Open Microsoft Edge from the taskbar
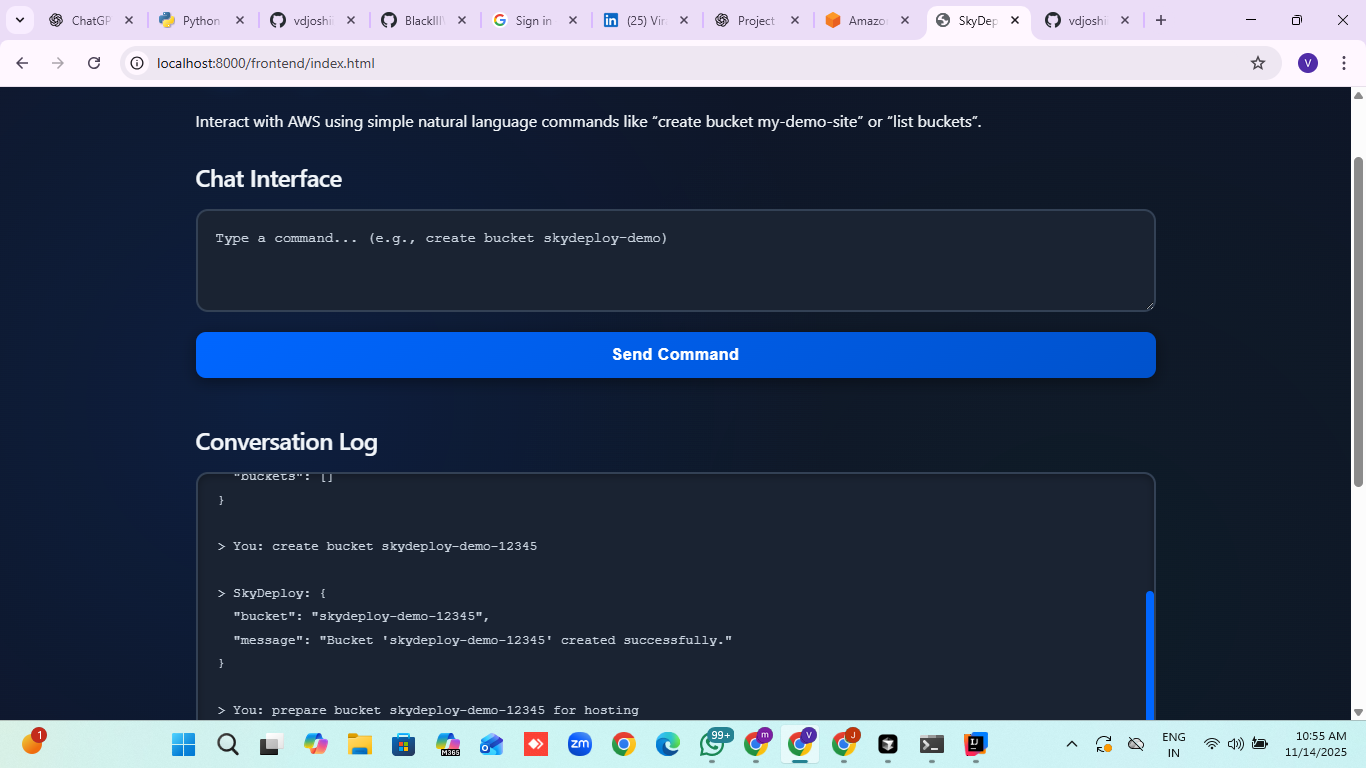The width and height of the screenshot is (1366, 768). point(667,744)
